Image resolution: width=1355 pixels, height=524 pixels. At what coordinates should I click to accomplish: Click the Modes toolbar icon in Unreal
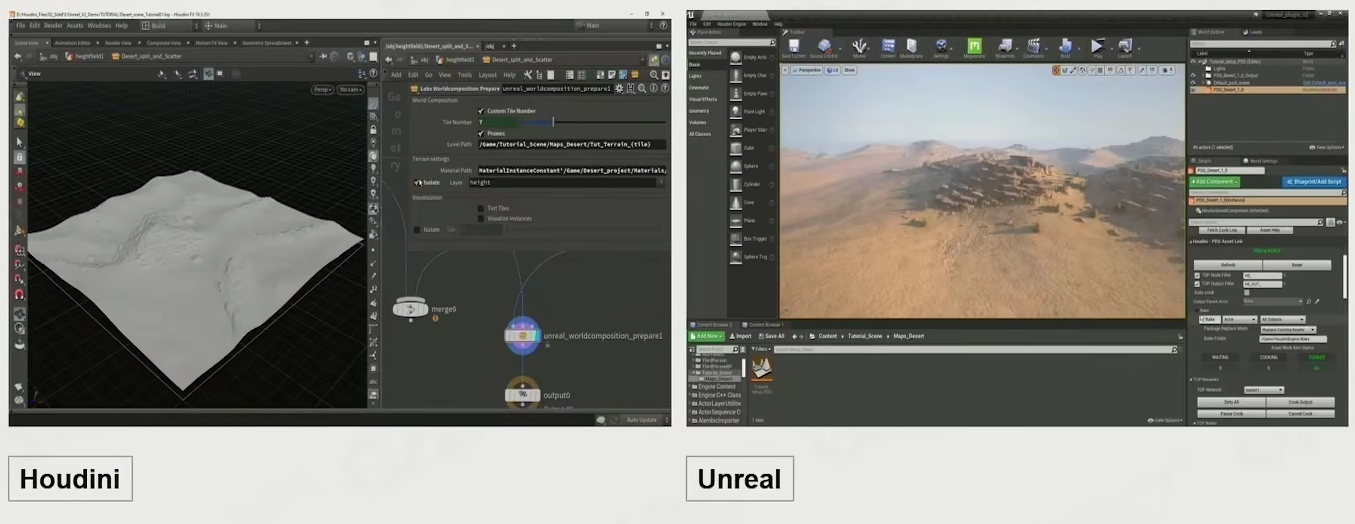pyautogui.click(x=859, y=48)
